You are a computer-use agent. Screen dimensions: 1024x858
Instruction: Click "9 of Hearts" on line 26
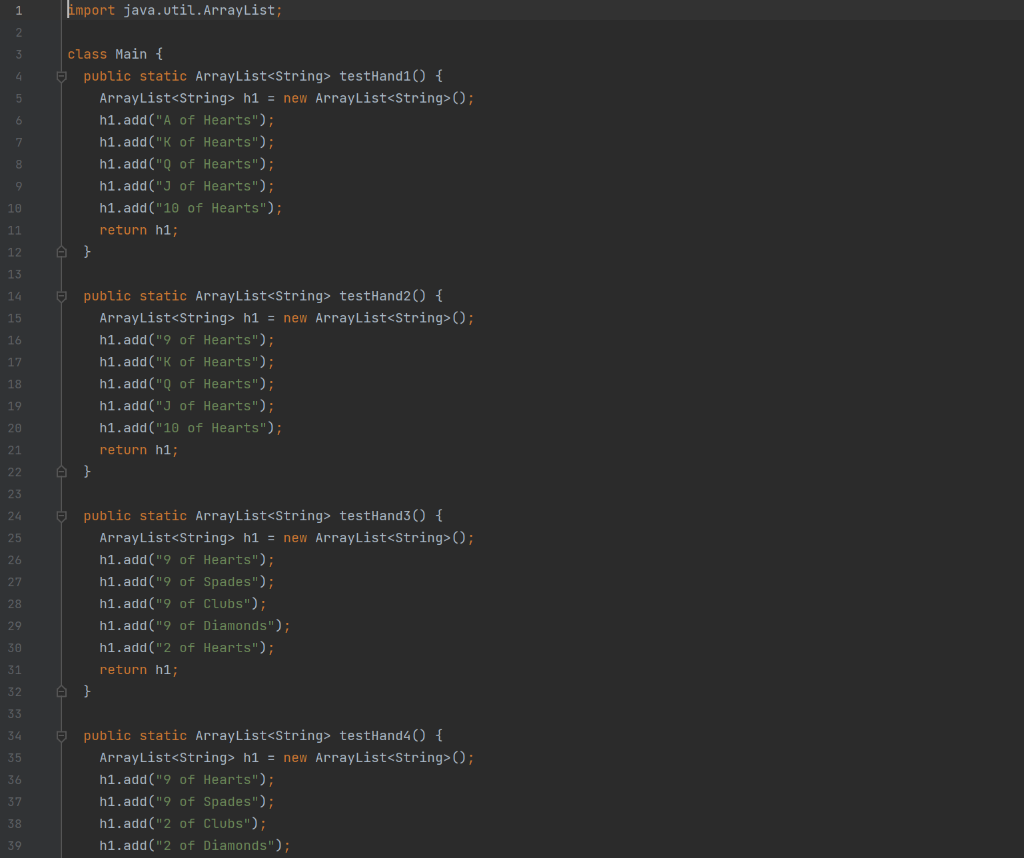point(207,560)
